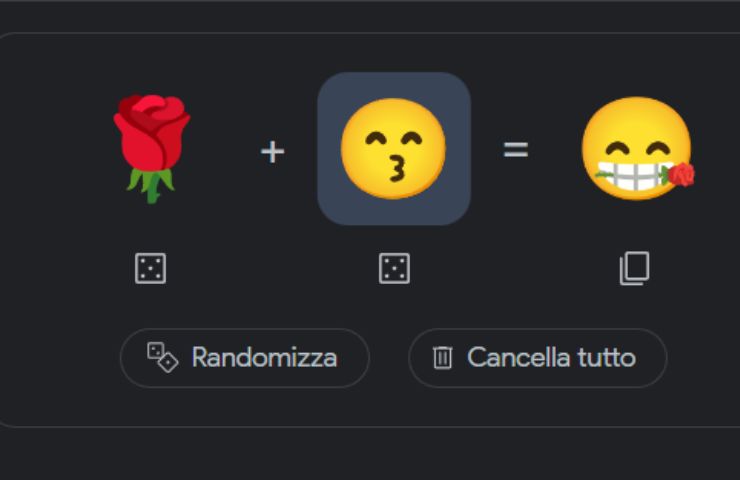The image size is (740, 480).
Task: Click the green stem of the rose emoji
Action: pos(151,185)
